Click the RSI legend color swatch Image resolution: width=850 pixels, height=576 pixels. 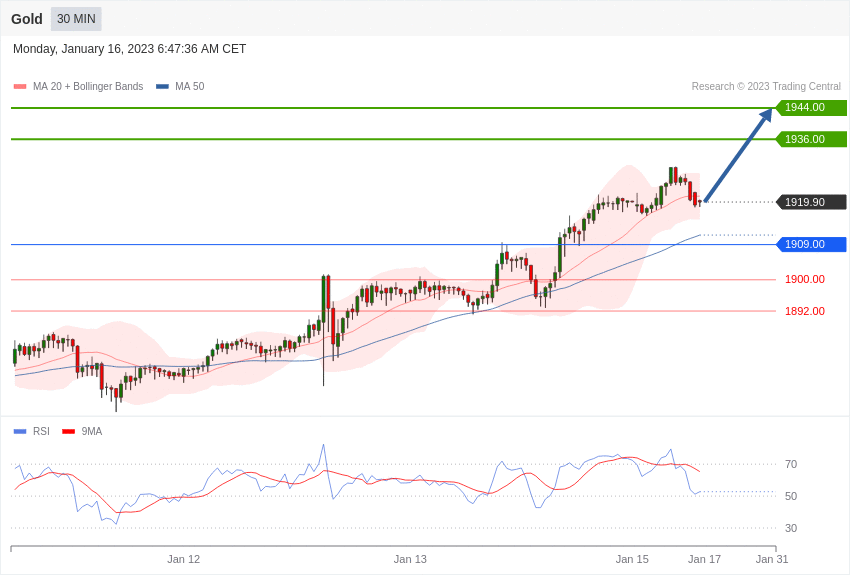click(x=20, y=432)
